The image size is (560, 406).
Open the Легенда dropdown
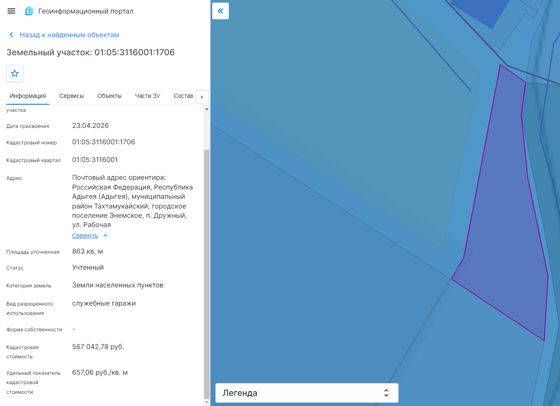point(307,393)
